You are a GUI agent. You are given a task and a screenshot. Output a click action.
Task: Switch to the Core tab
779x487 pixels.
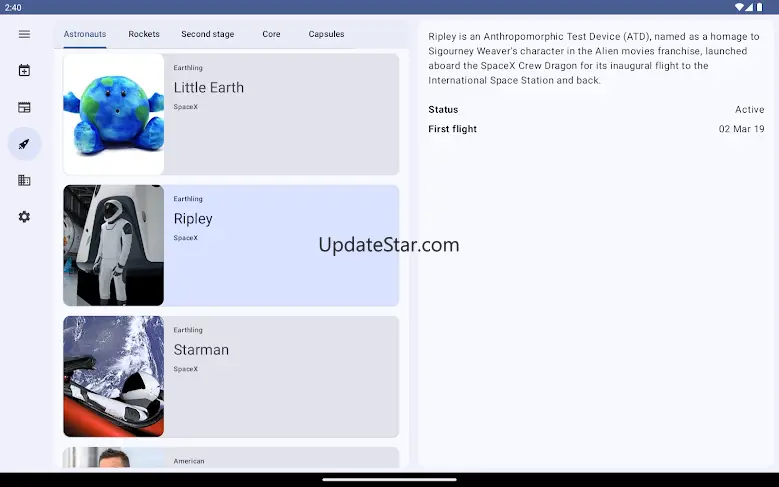coord(271,34)
